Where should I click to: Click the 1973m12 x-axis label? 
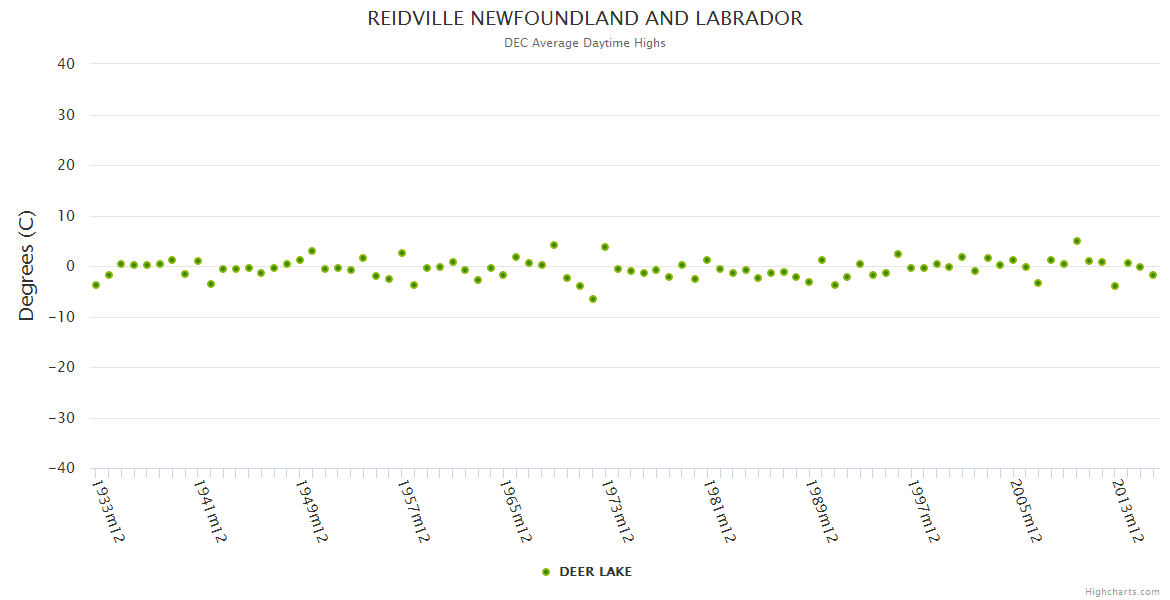(x=617, y=512)
